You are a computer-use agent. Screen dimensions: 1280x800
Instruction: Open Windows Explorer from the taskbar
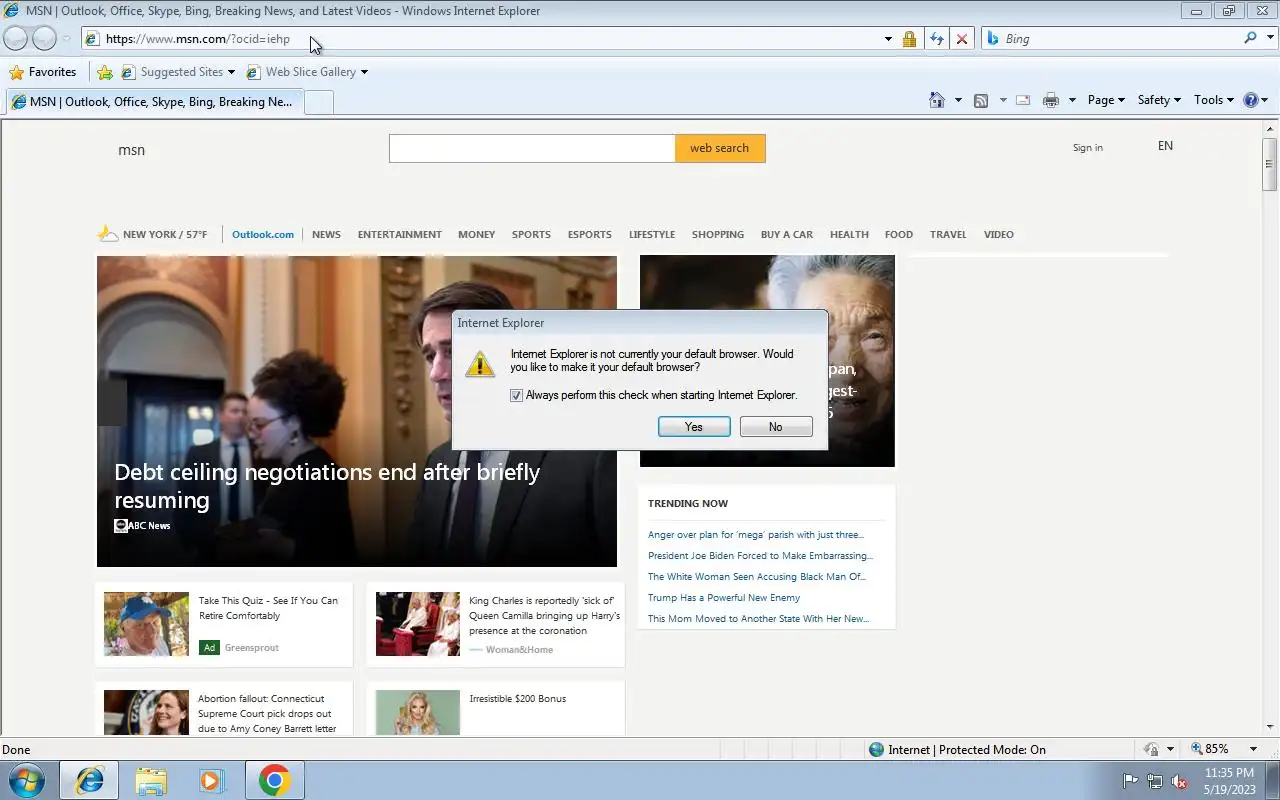click(x=151, y=780)
